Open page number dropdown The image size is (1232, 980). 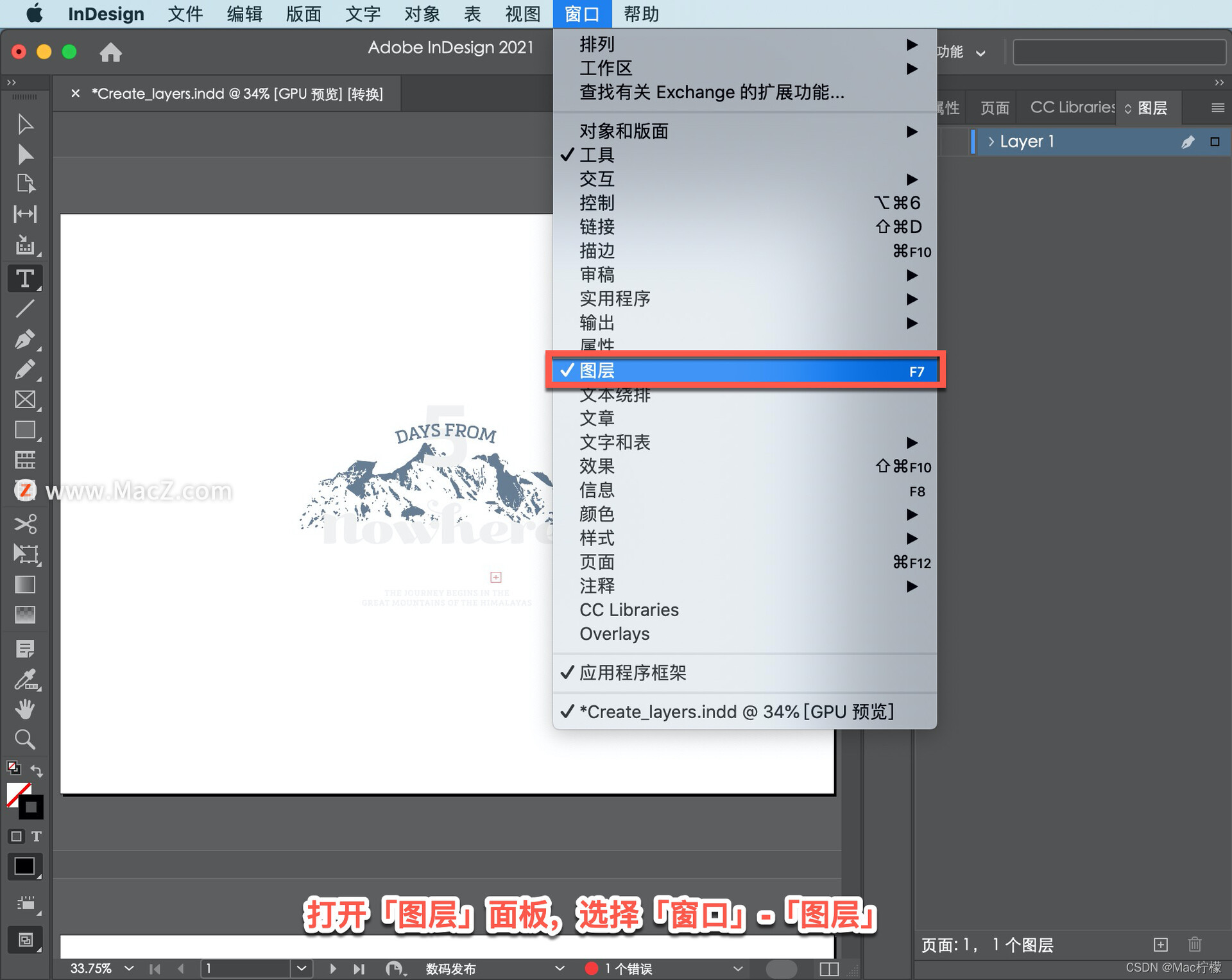pyautogui.click(x=302, y=968)
